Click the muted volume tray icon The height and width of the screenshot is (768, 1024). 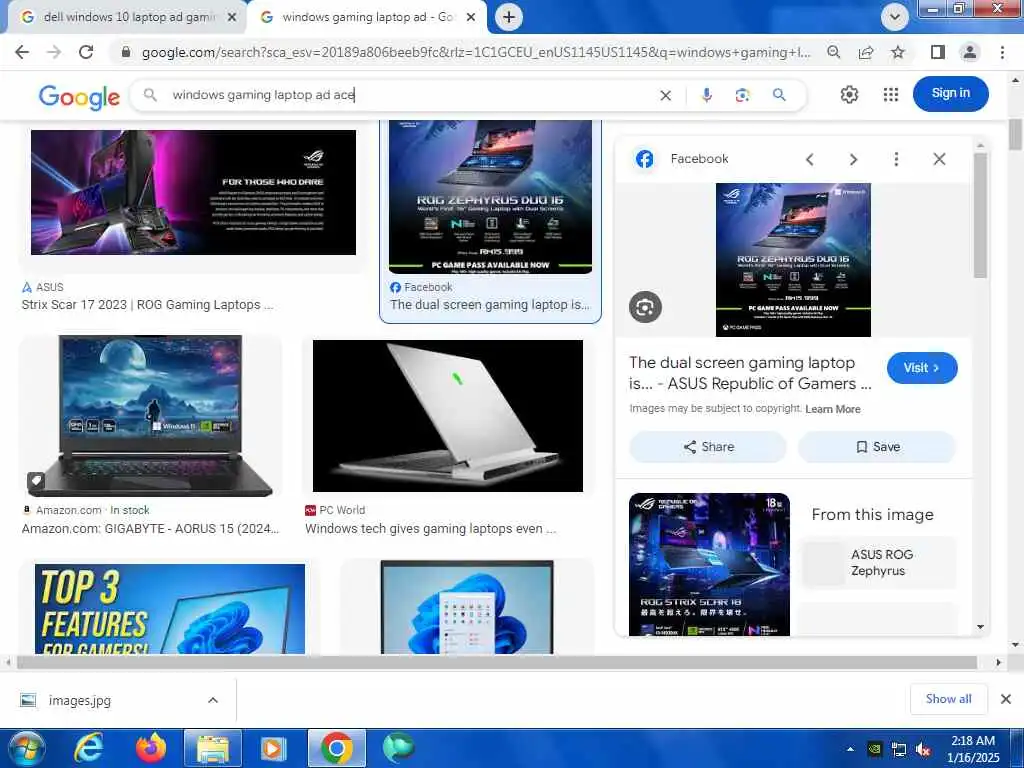point(923,750)
